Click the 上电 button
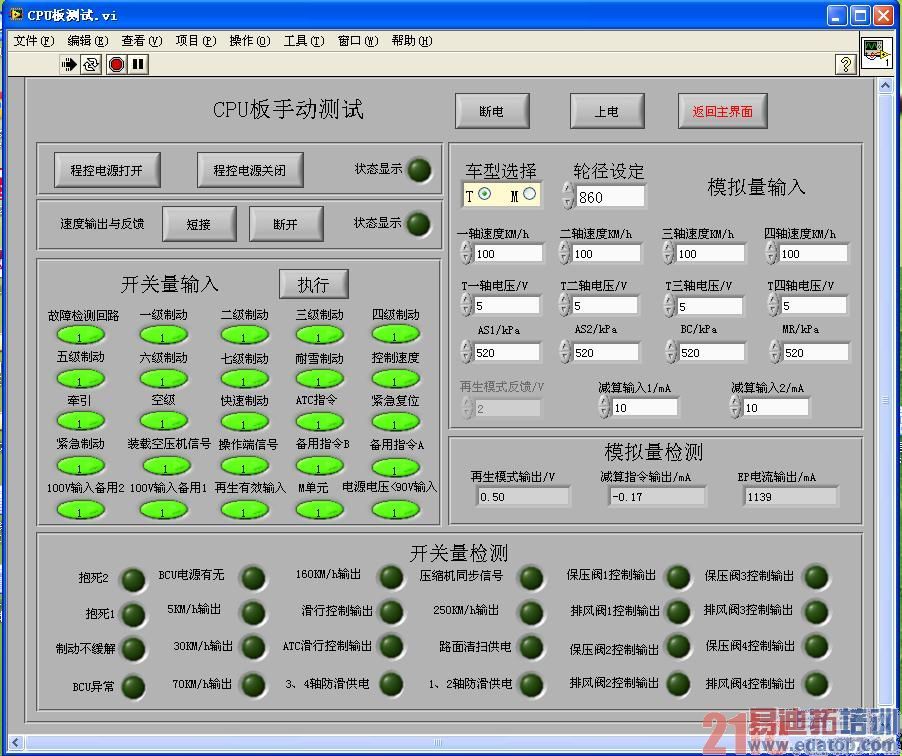902x756 pixels. pos(607,111)
